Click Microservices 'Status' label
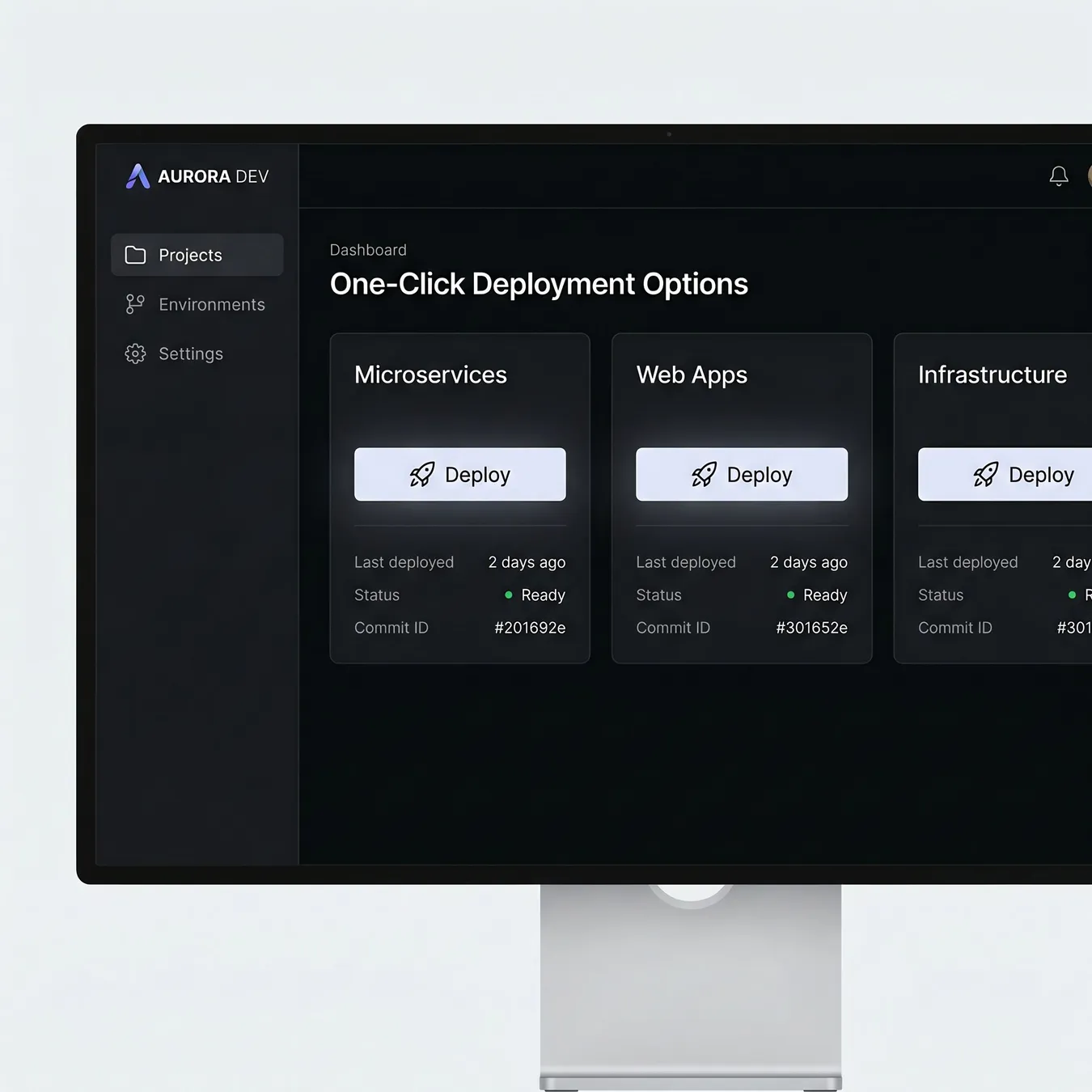This screenshot has height=1092, width=1092. click(x=377, y=595)
